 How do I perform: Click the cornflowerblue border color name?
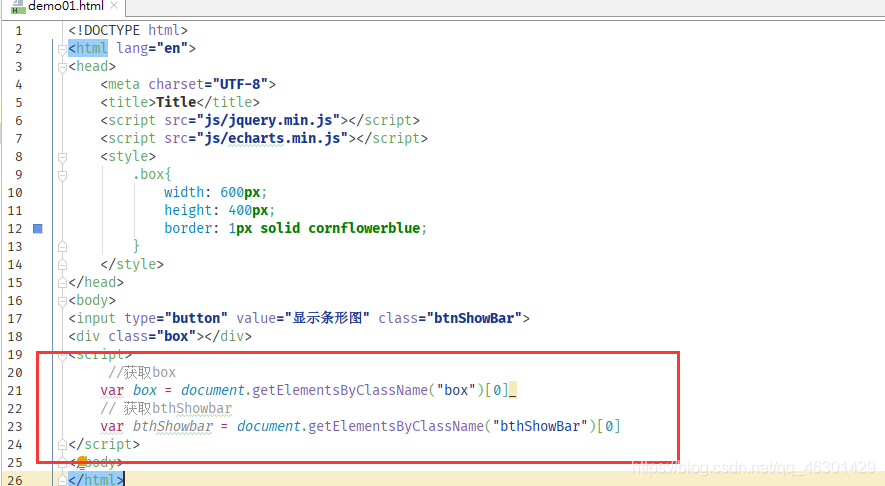point(364,228)
